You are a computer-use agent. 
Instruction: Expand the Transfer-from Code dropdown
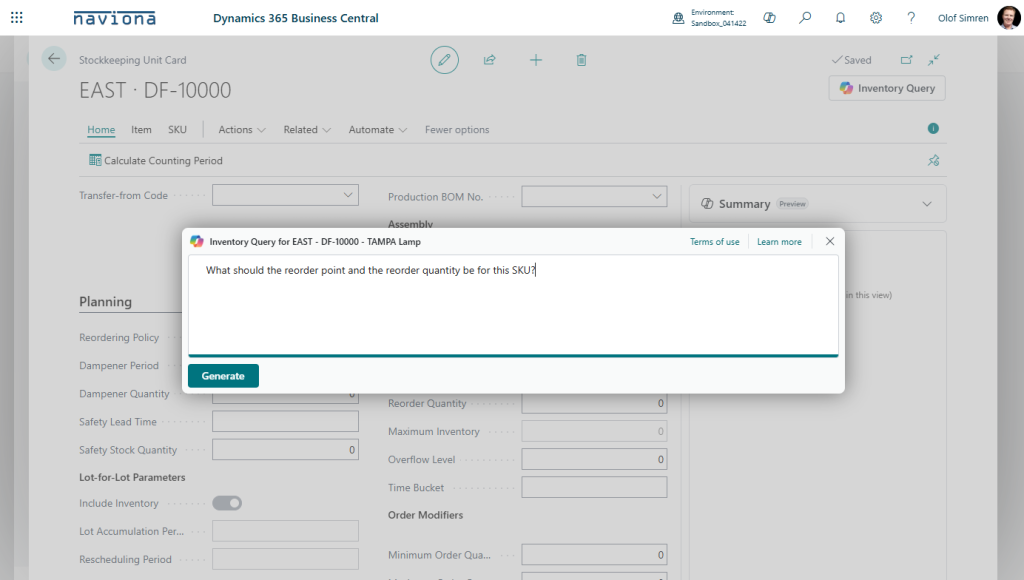pyautogui.click(x=348, y=195)
